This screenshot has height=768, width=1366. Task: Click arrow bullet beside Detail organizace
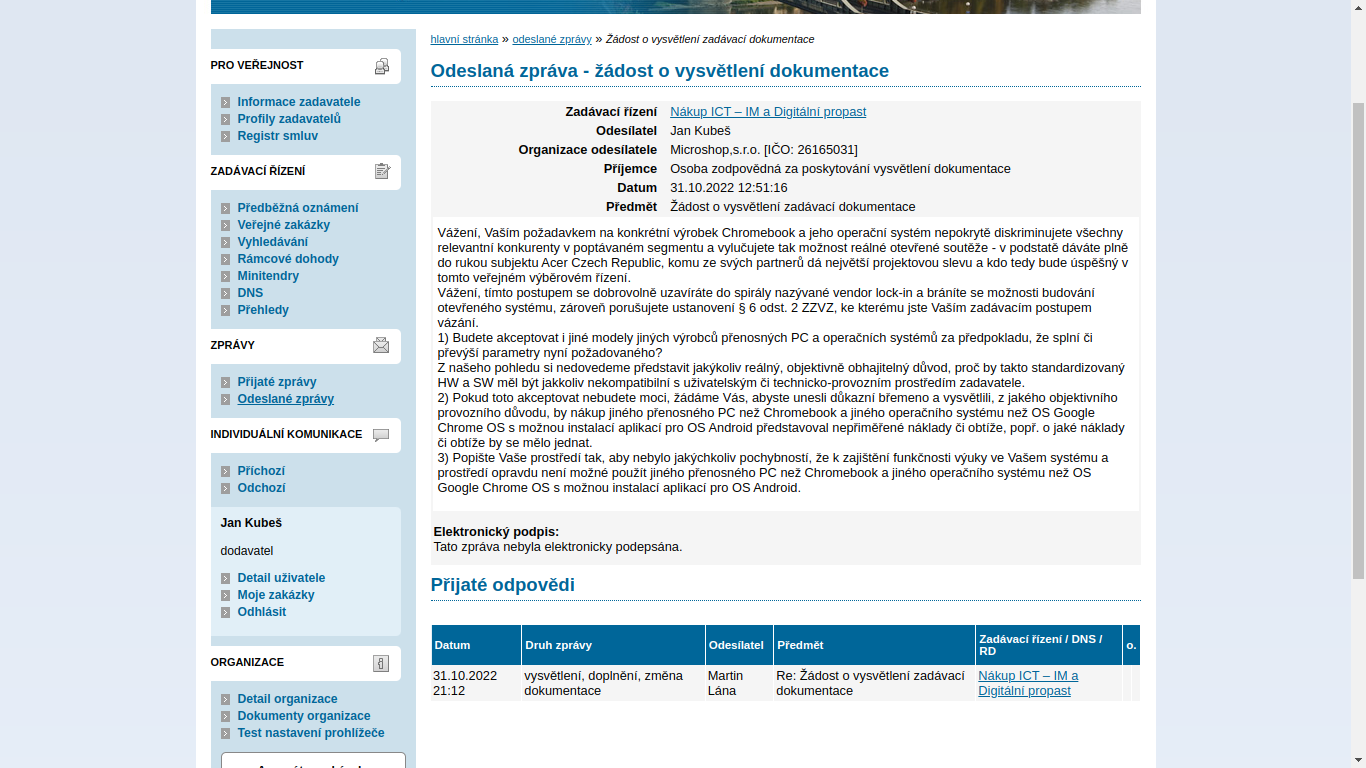pos(226,700)
